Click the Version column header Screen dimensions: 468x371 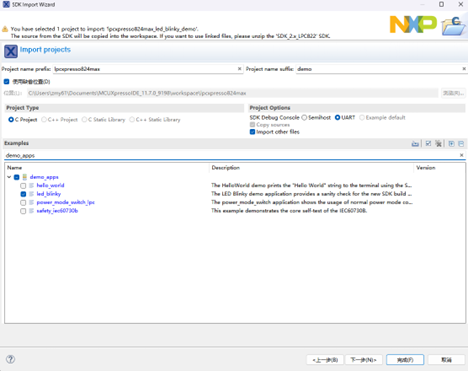click(439, 168)
